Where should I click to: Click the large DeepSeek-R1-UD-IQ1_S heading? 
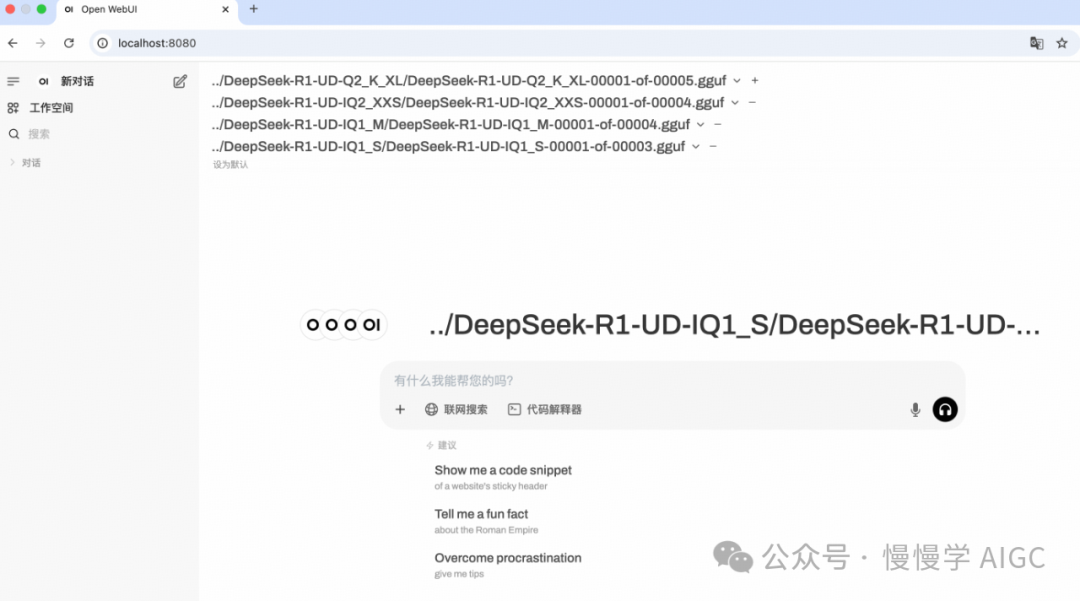tap(734, 325)
